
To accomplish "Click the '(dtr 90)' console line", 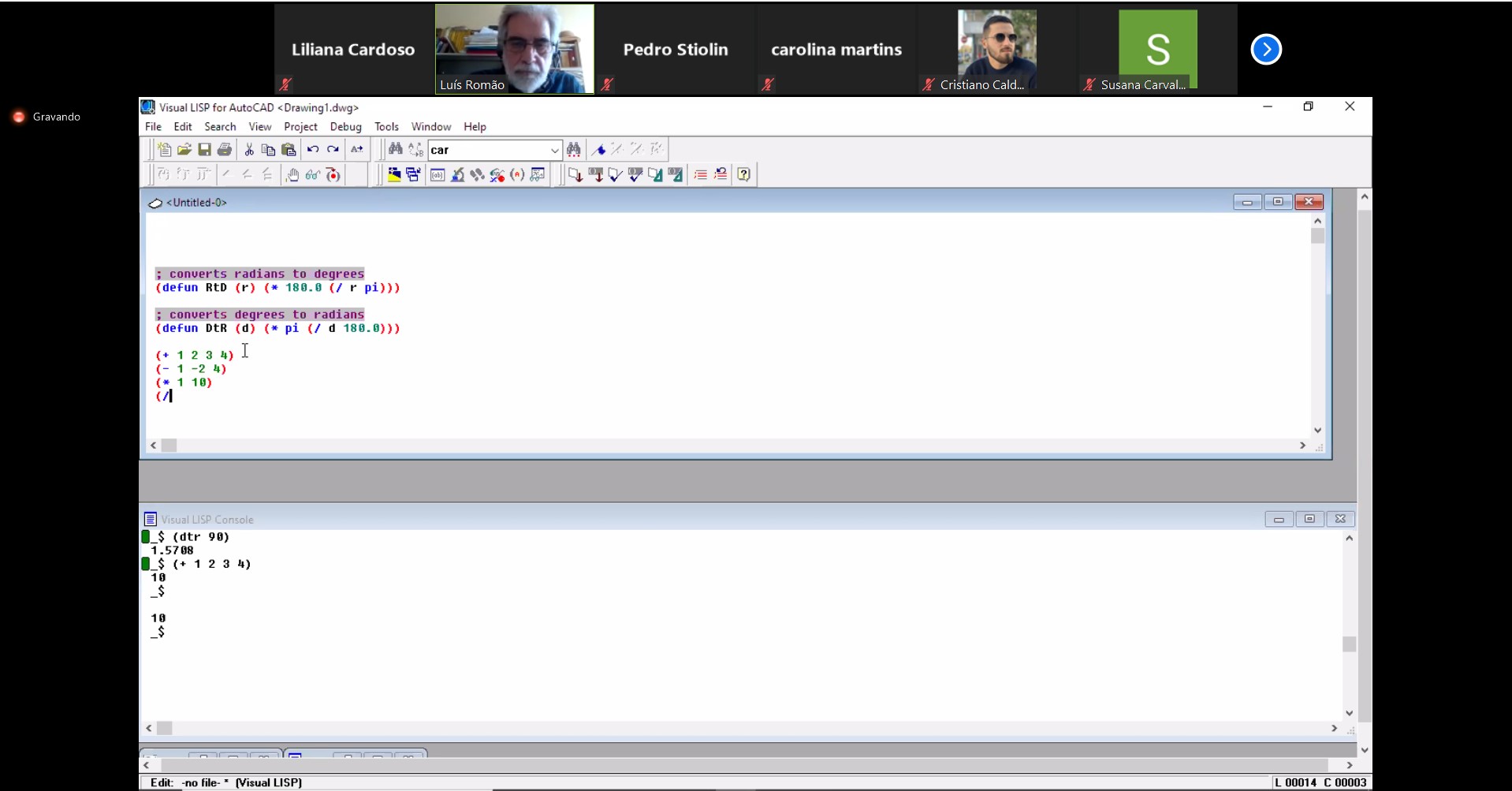I will click(201, 537).
